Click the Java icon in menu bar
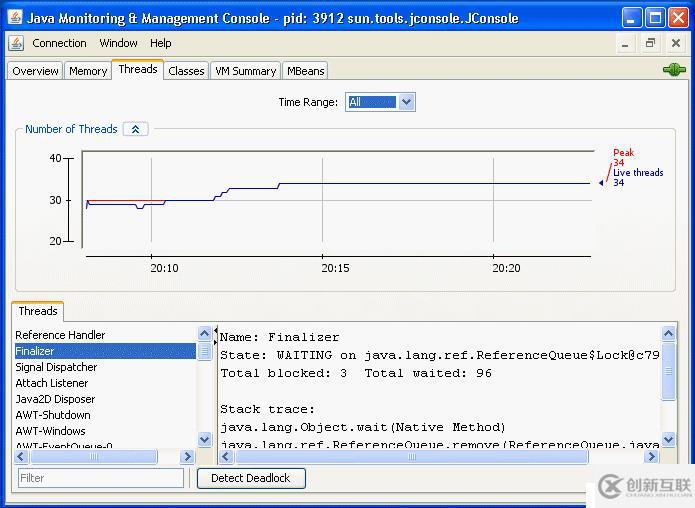This screenshot has width=695, height=508. point(16,43)
